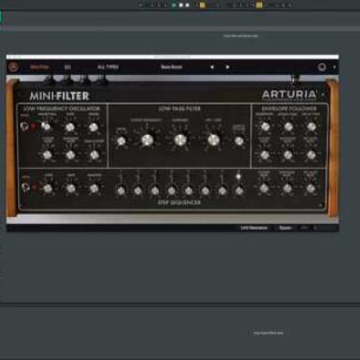
Task: Click the Emphasis knob in Low Pass Filter
Action: pyautogui.click(x=180, y=140)
